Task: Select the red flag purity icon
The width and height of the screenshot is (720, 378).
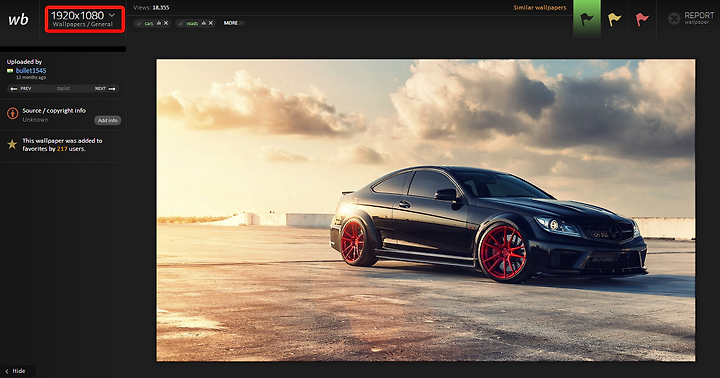Action: click(x=642, y=19)
